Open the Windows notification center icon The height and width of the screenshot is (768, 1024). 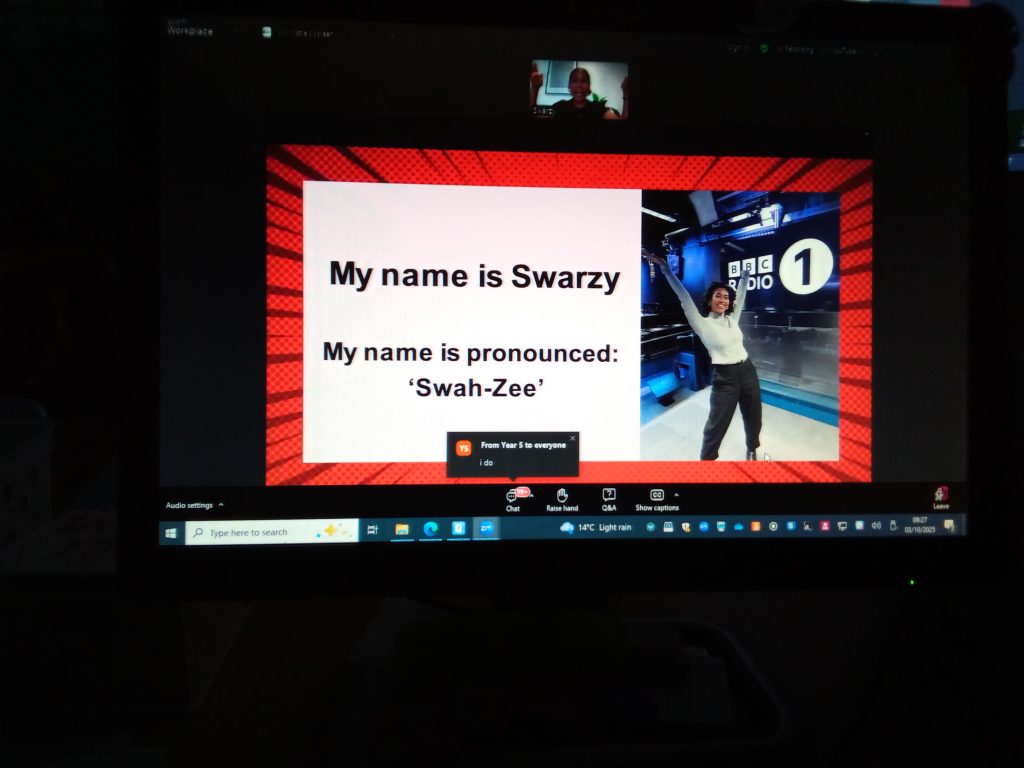tap(949, 525)
